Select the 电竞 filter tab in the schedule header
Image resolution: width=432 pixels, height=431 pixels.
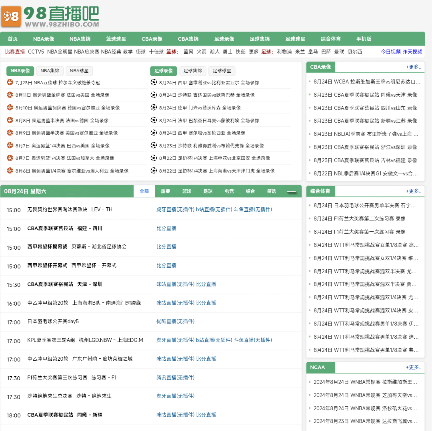pyautogui.click(x=229, y=191)
